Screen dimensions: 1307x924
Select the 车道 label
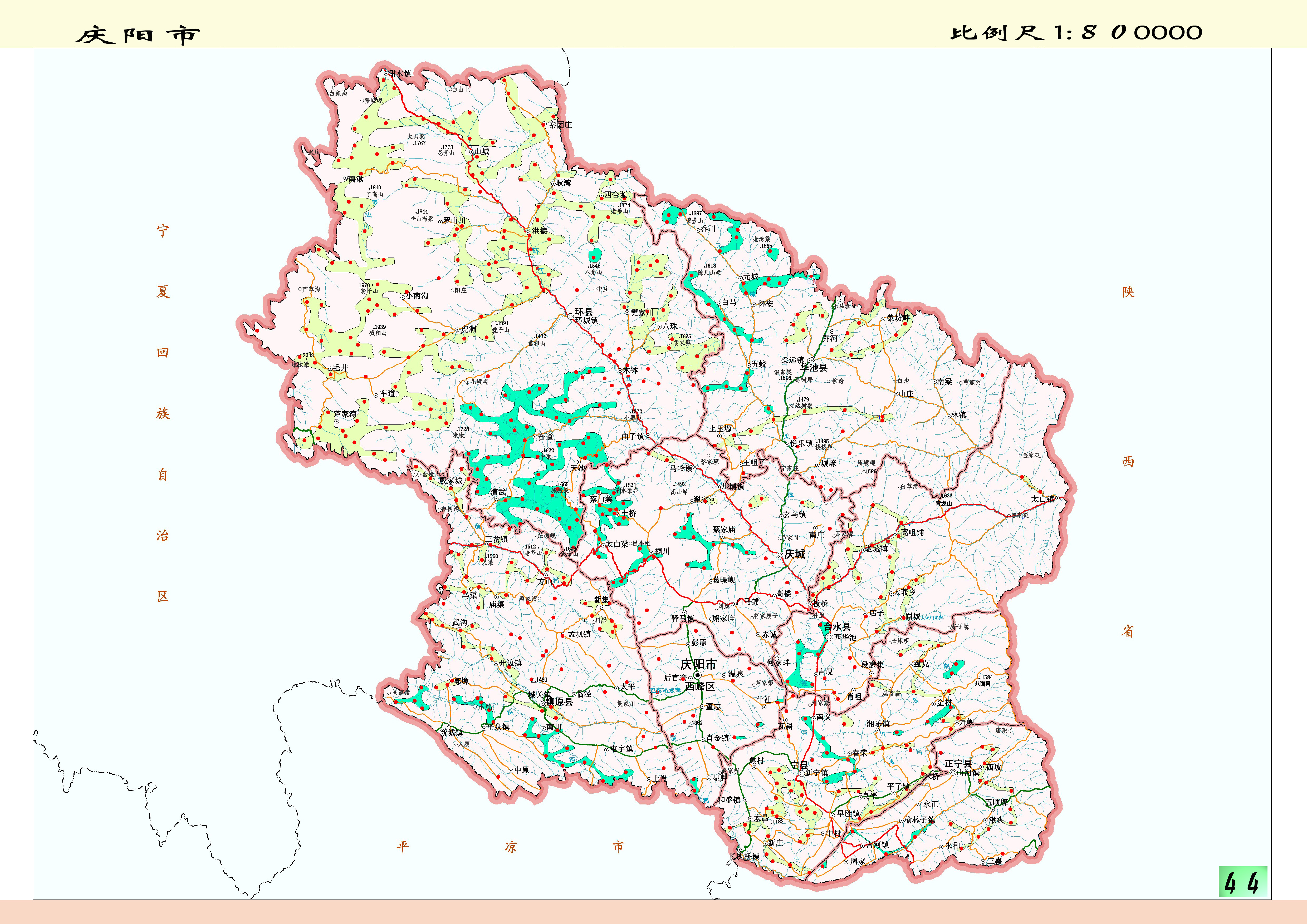click(x=387, y=394)
